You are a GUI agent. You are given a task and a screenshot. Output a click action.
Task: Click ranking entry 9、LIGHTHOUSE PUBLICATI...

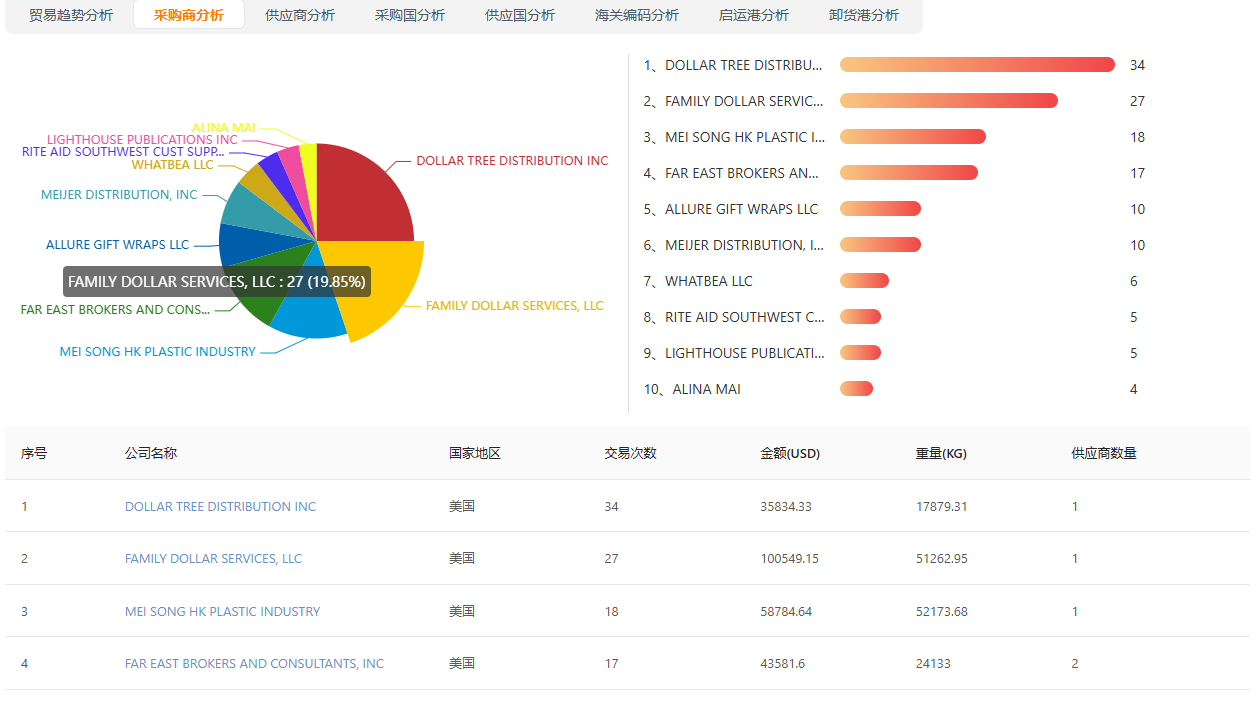(x=734, y=353)
